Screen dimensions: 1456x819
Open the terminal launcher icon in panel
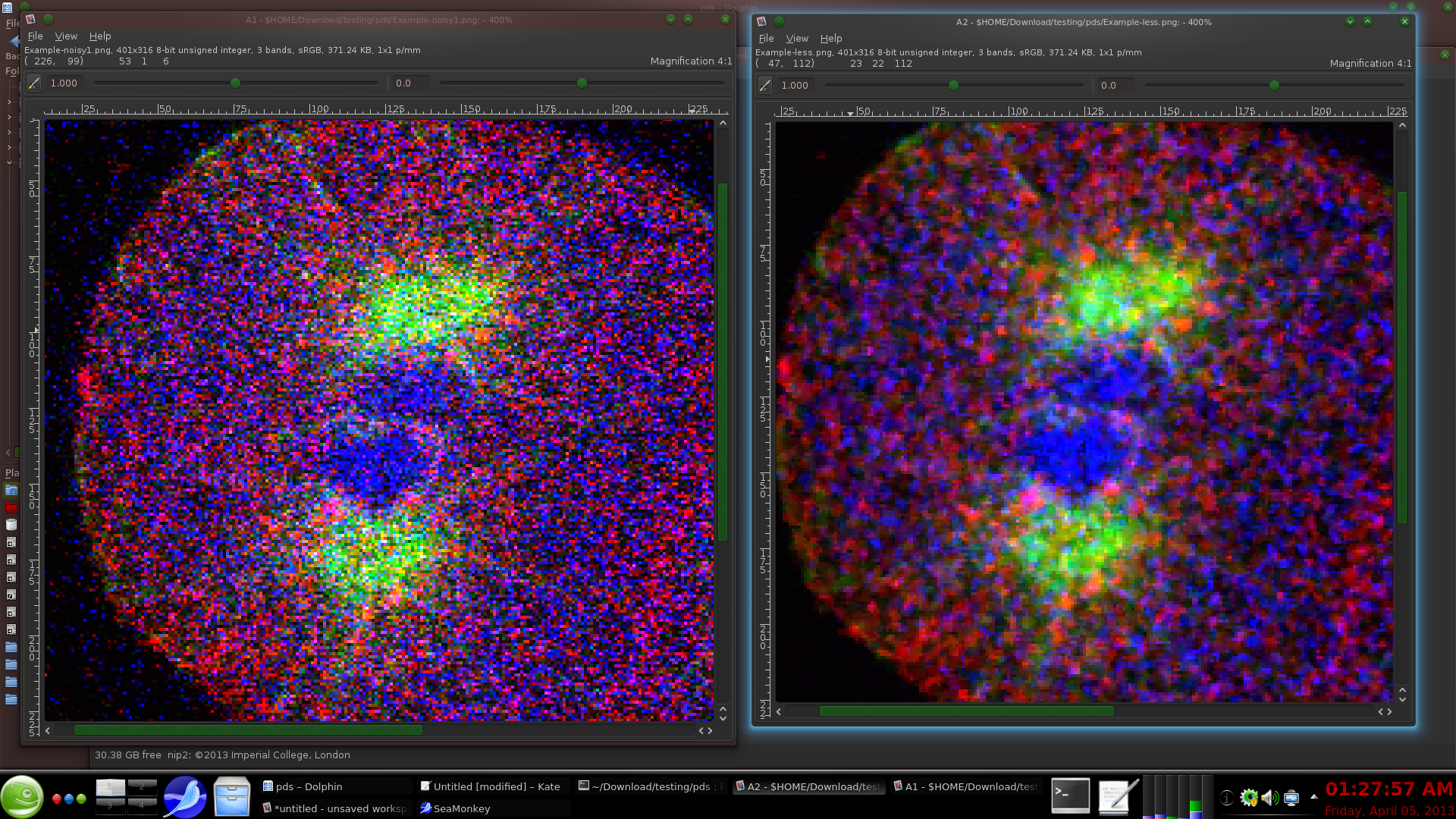[1070, 796]
